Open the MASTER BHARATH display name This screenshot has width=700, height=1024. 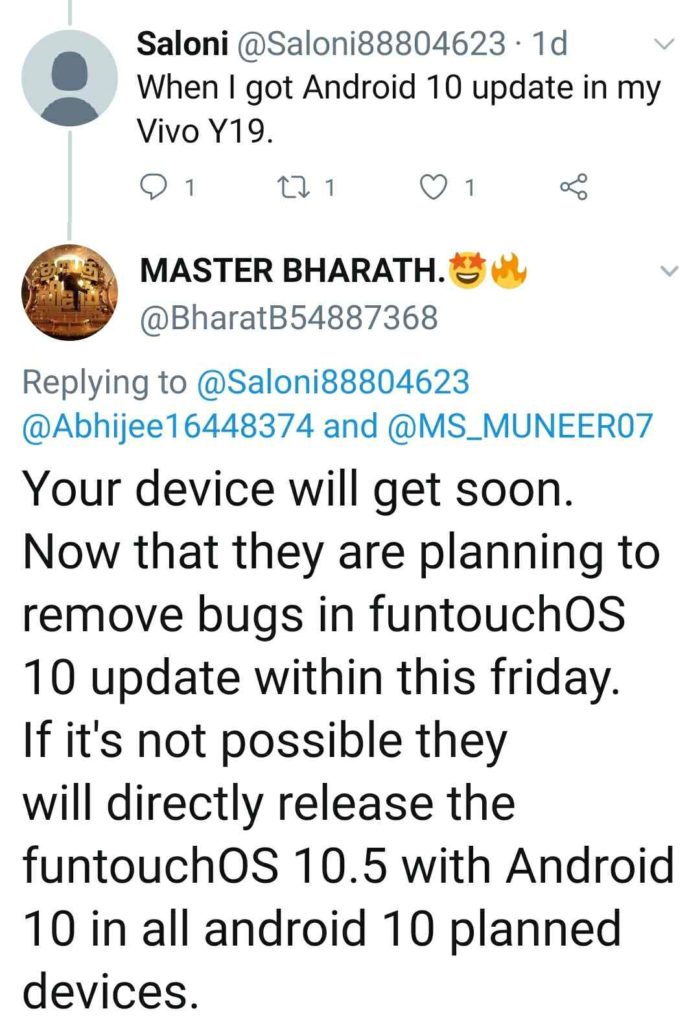[291, 270]
